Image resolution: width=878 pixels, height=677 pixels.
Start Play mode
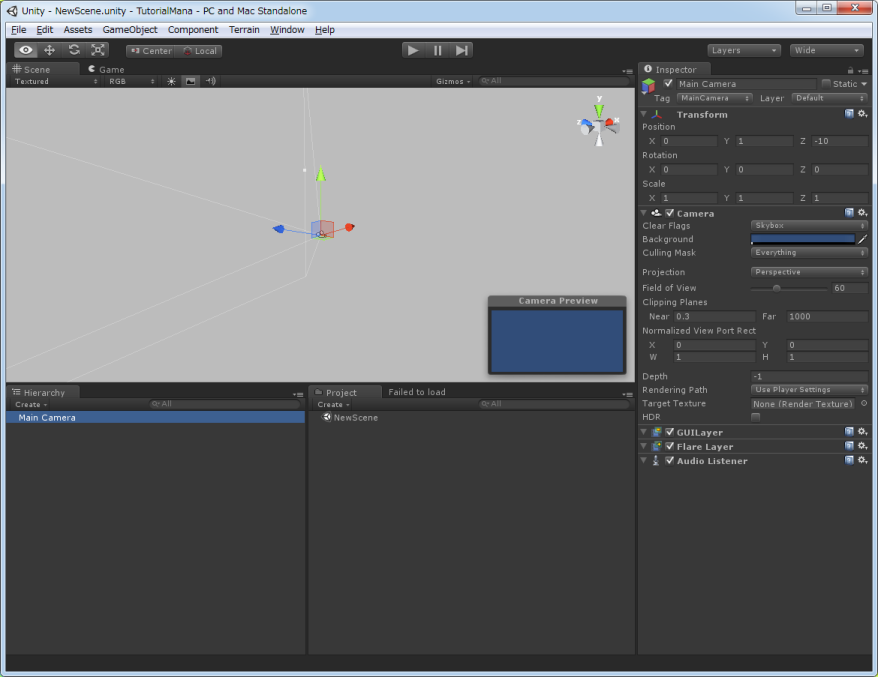tap(413, 50)
